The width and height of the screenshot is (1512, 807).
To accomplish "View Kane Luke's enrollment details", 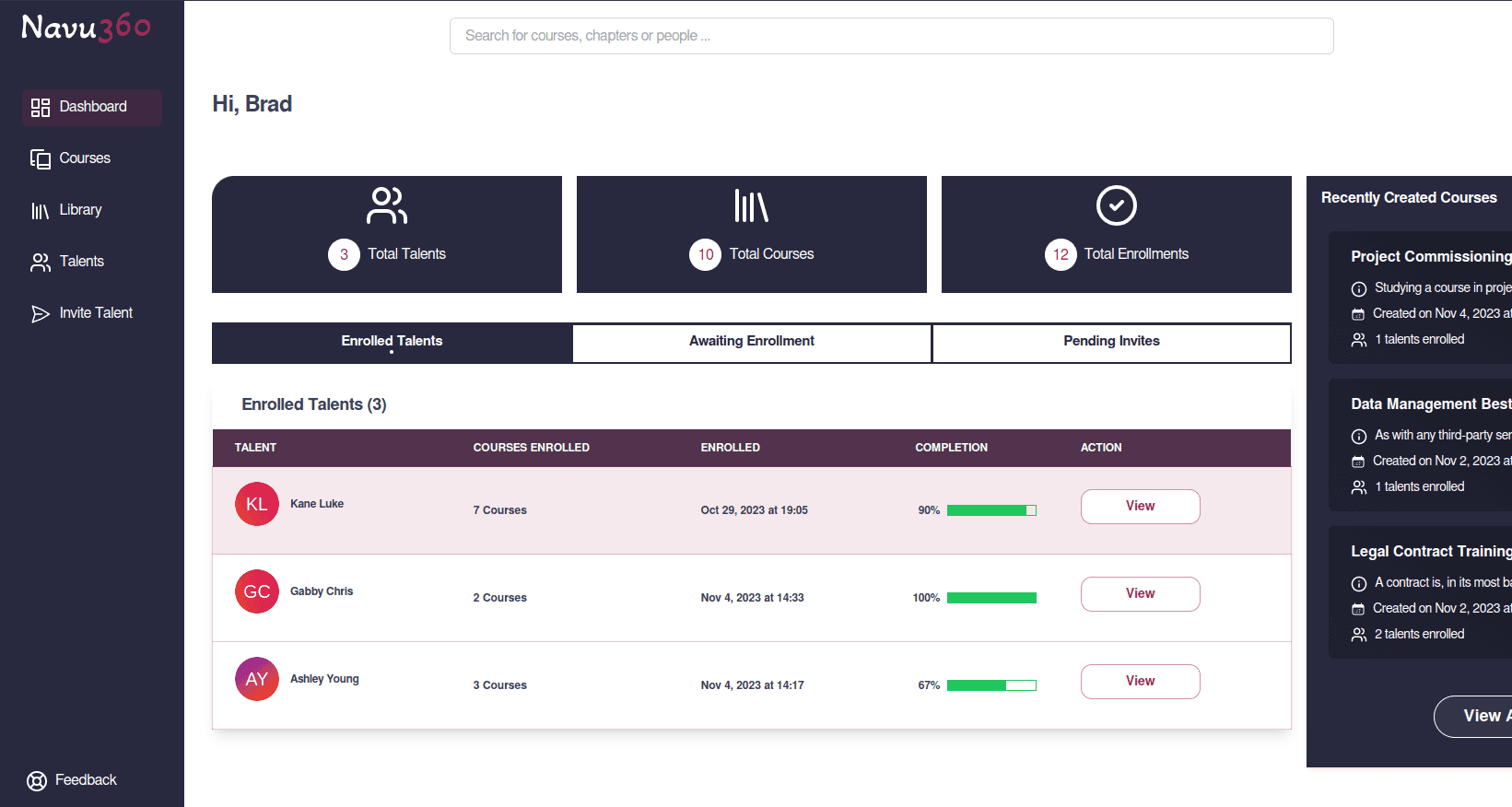I will click(x=1140, y=507).
